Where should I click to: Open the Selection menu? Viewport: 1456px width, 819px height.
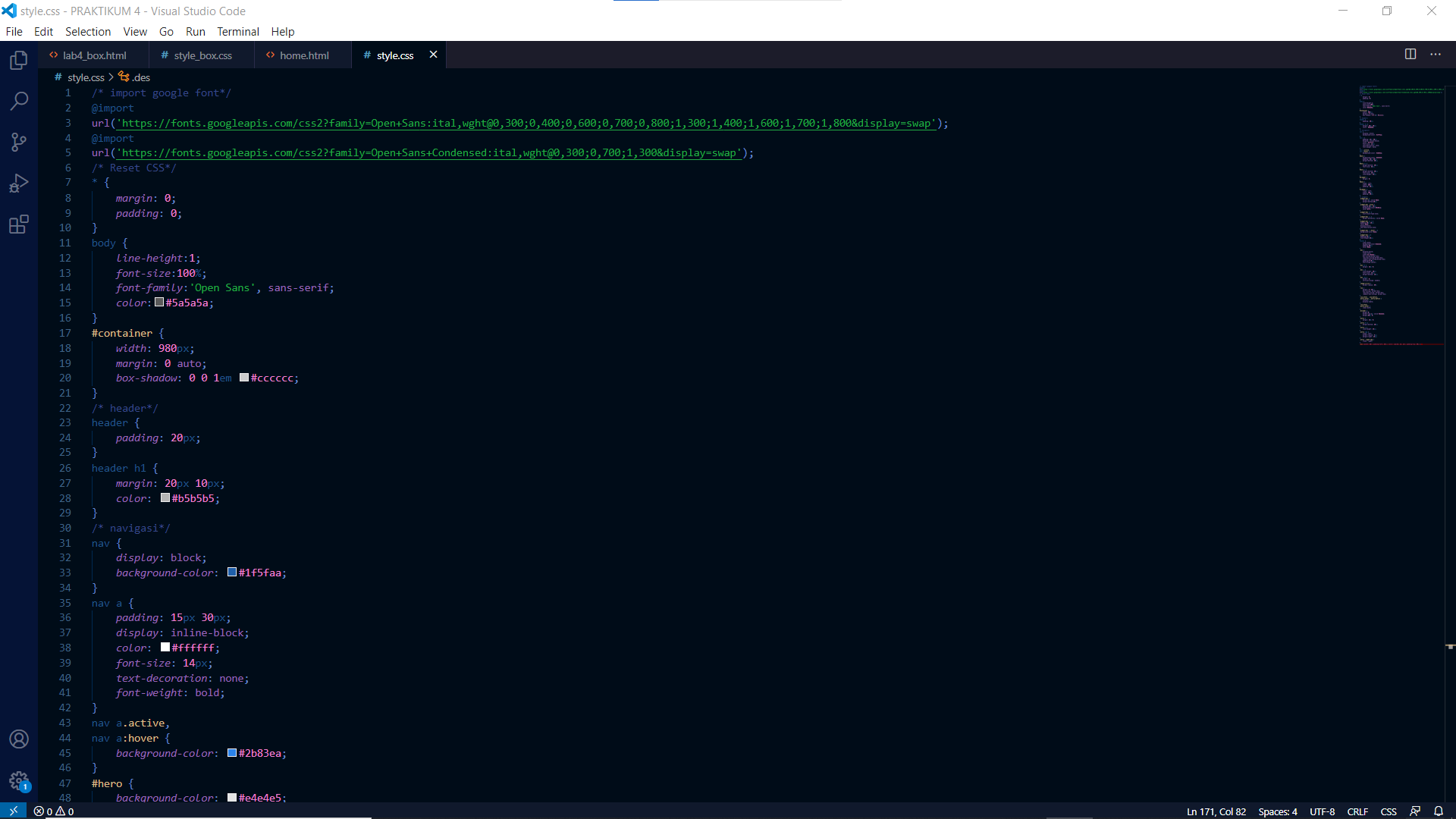[x=88, y=32]
